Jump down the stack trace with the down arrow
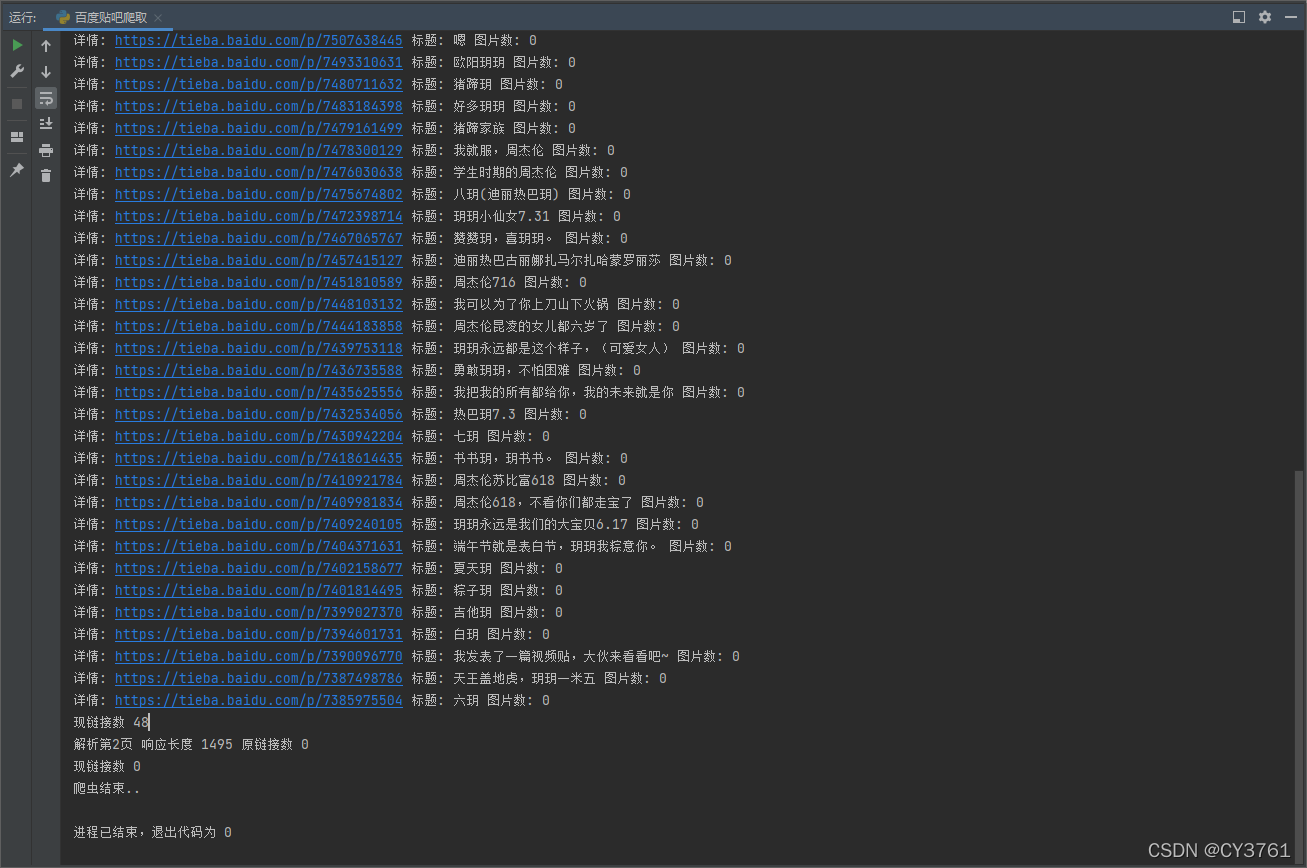The height and width of the screenshot is (868, 1307). 46,72
